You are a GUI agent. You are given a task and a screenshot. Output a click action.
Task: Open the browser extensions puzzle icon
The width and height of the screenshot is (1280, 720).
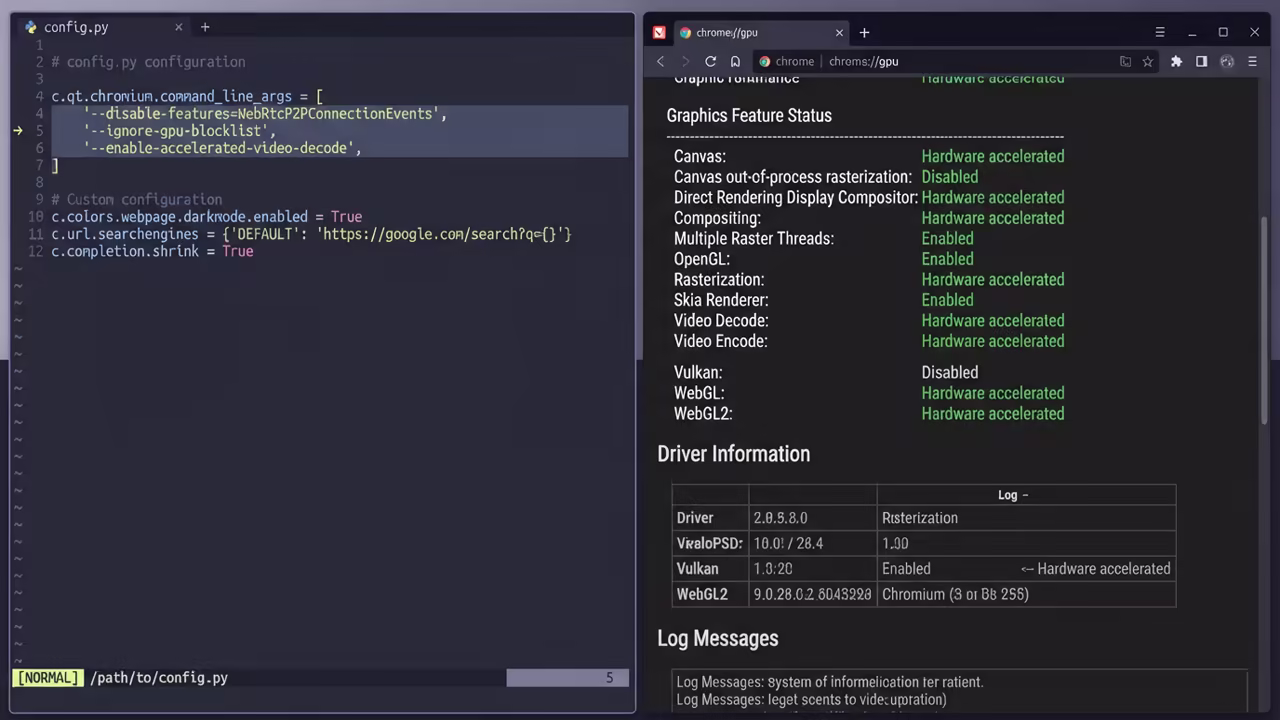coord(1176,61)
